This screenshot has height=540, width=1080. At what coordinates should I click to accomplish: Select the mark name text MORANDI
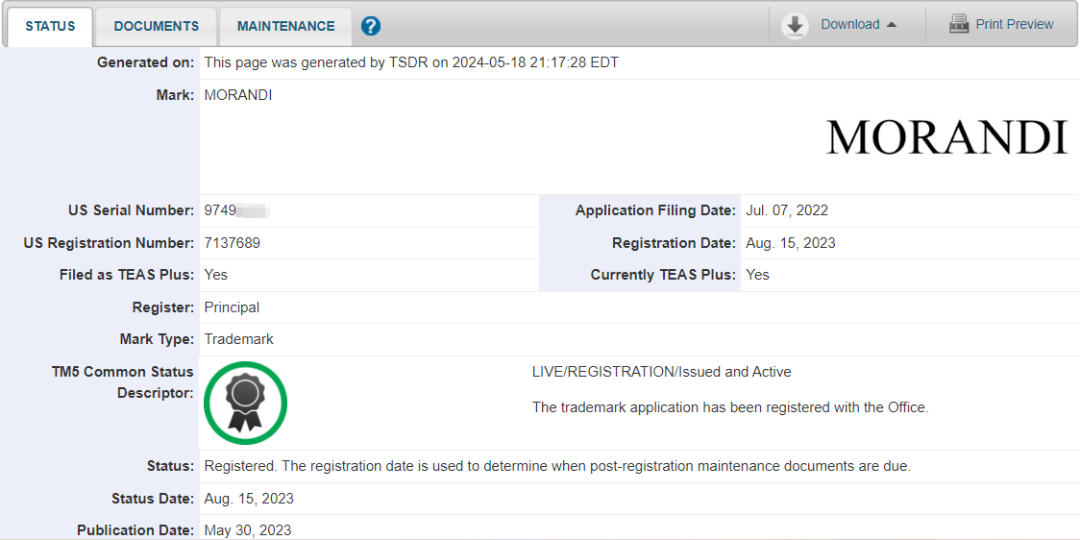[238, 96]
